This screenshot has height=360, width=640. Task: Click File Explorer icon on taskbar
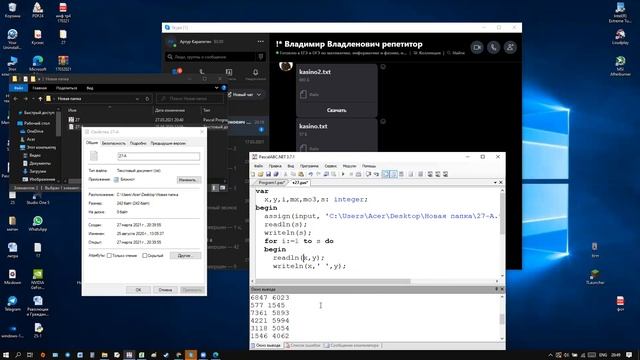(104, 355)
